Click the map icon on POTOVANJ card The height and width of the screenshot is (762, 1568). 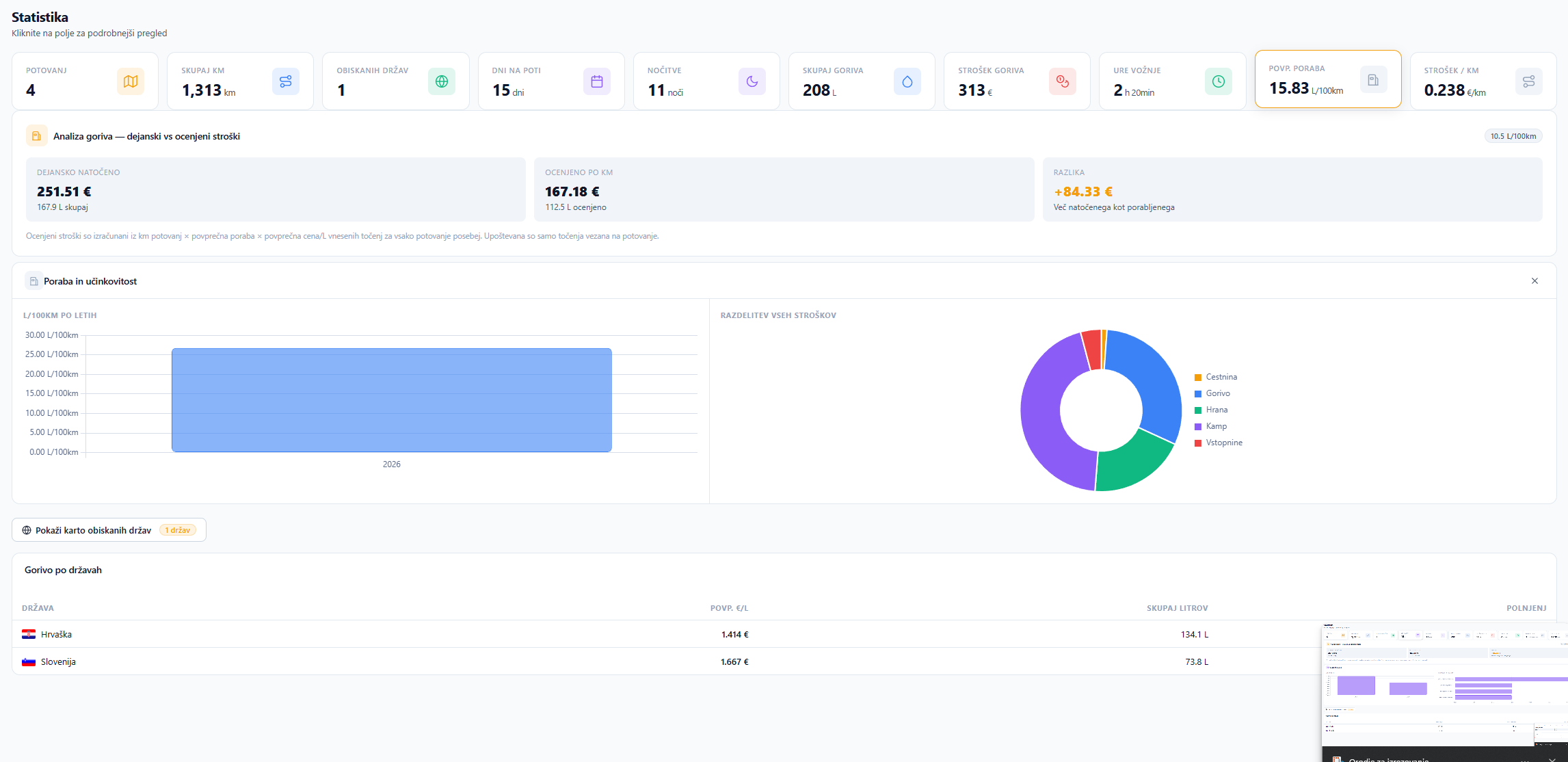tap(130, 81)
